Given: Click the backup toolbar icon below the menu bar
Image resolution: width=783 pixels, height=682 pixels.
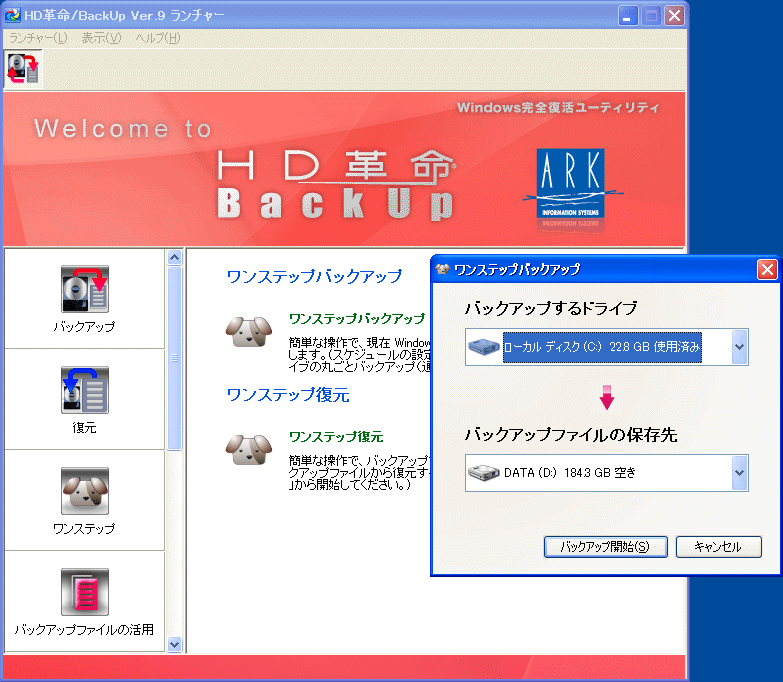Looking at the screenshot, I should coord(23,68).
